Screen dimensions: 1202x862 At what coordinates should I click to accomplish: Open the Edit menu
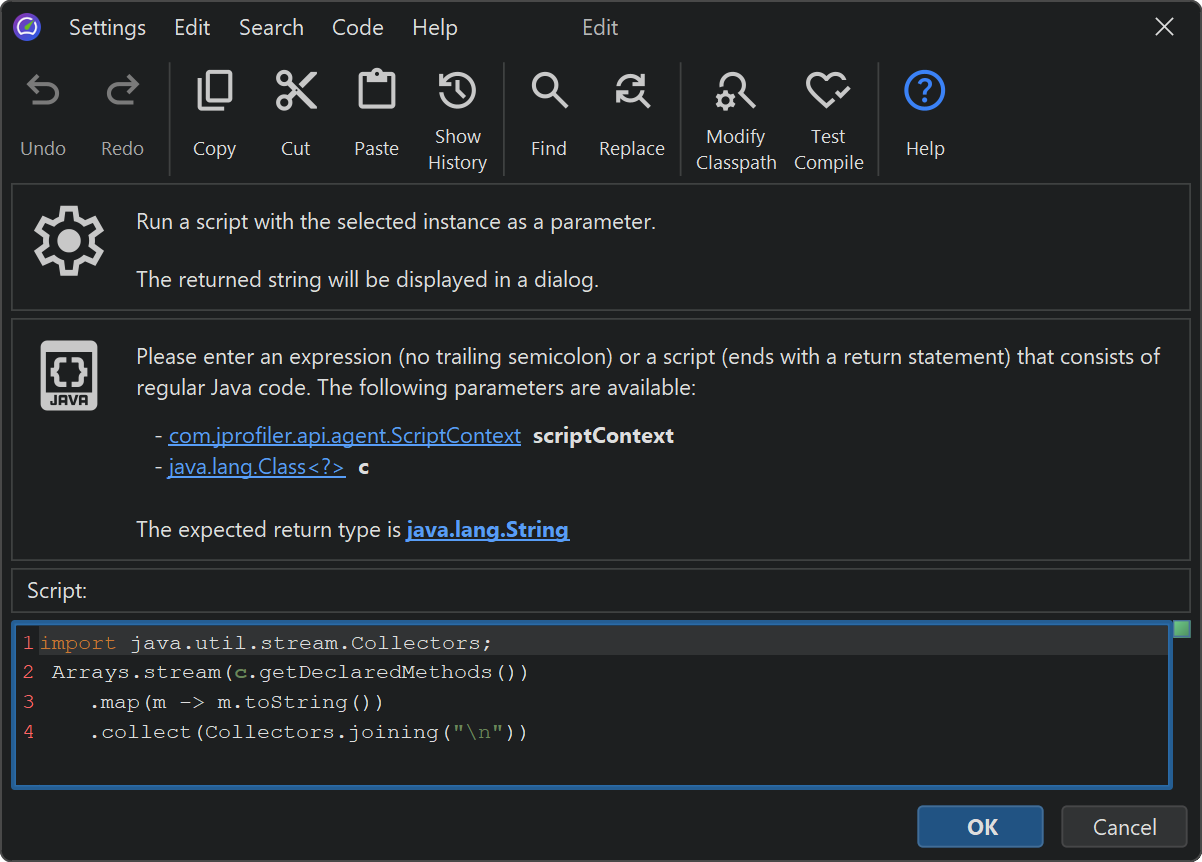click(x=192, y=28)
